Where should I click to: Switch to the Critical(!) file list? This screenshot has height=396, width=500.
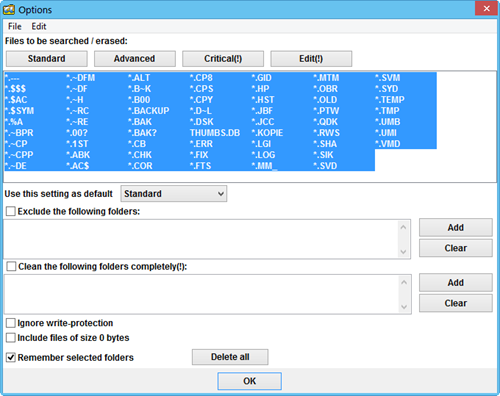click(x=223, y=59)
